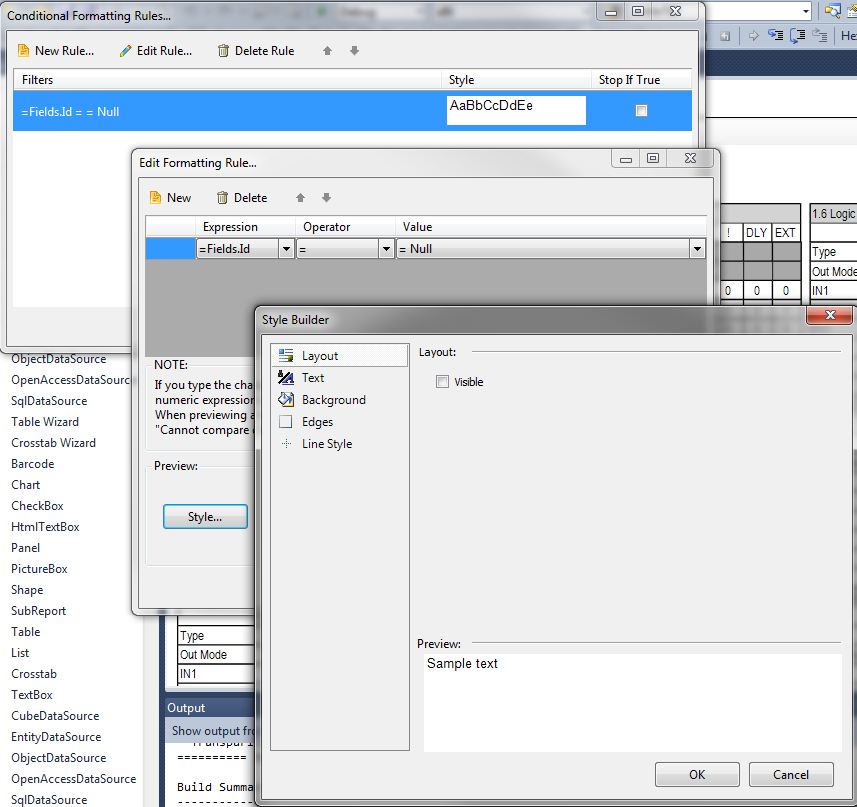Click the forward arrow toolbar icon
Image resolution: width=857 pixels, height=807 pixels.
pyautogui.click(x=754, y=36)
